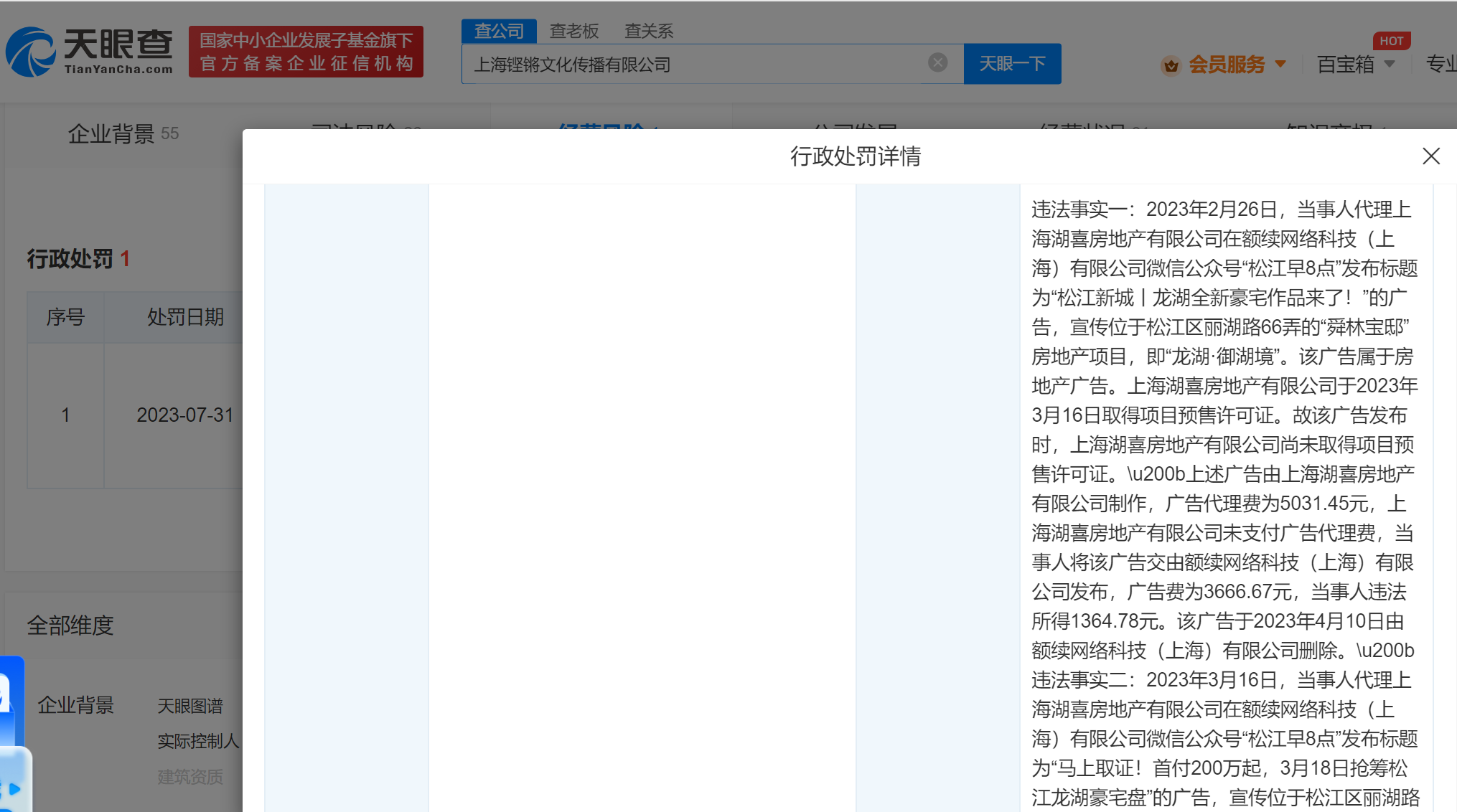Screen dimensions: 1457x812
Task: Click the 全部维度 heading
Action: click(x=70, y=625)
